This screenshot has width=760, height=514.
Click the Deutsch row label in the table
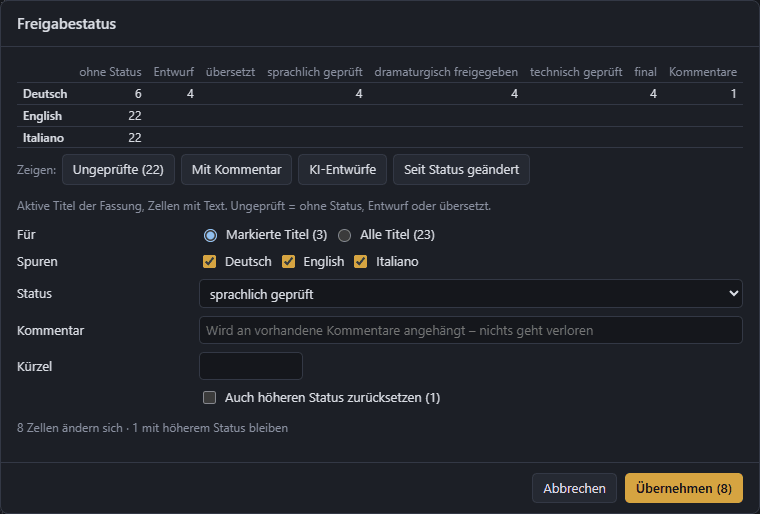[x=45, y=94]
